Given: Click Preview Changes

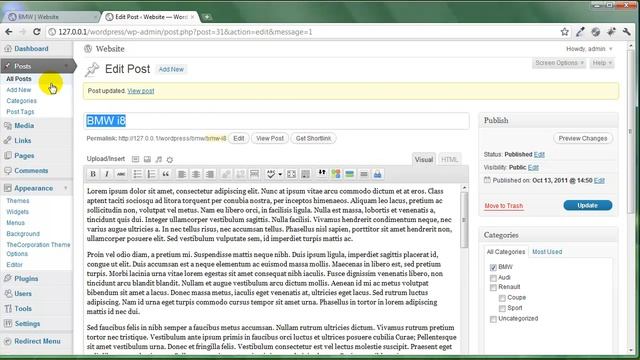Looking at the screenshot, I should pos(583,138).
